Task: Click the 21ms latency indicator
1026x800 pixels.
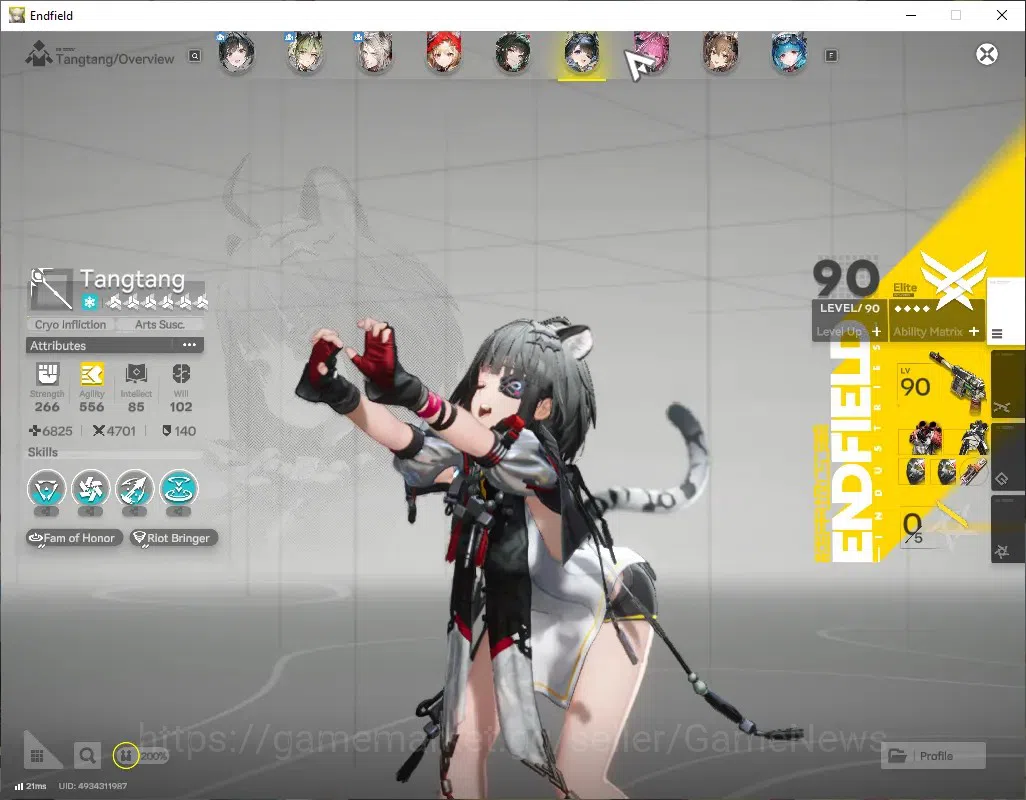Action: coord(30,786)
